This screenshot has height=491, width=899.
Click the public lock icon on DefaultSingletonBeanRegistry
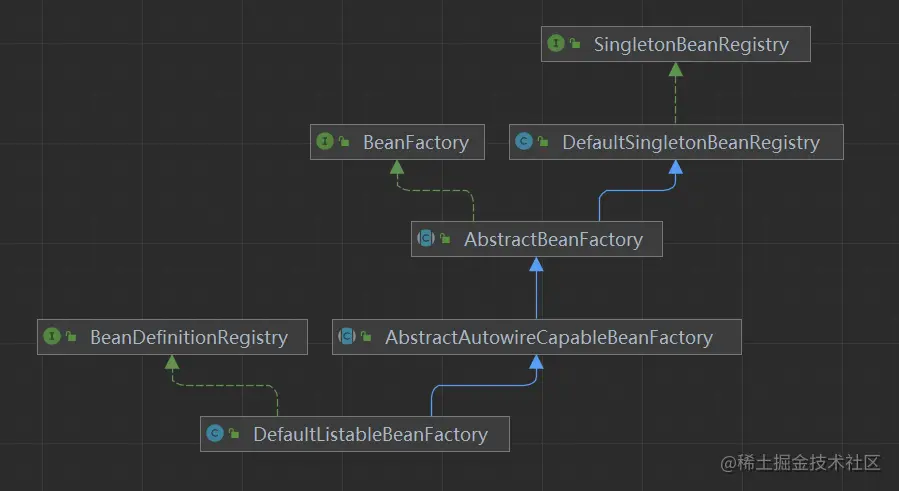point(543,141)
